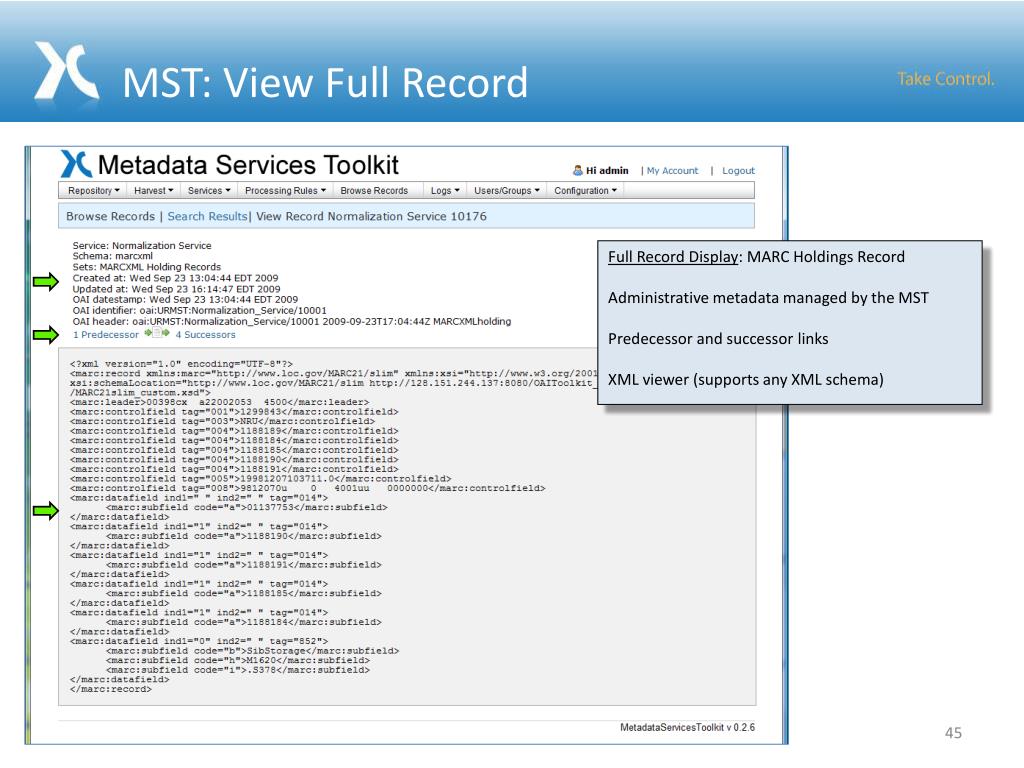Open the Harvest dropdown menu
This screenshot has height=768, width=1024.
click(x=153, y=191)
